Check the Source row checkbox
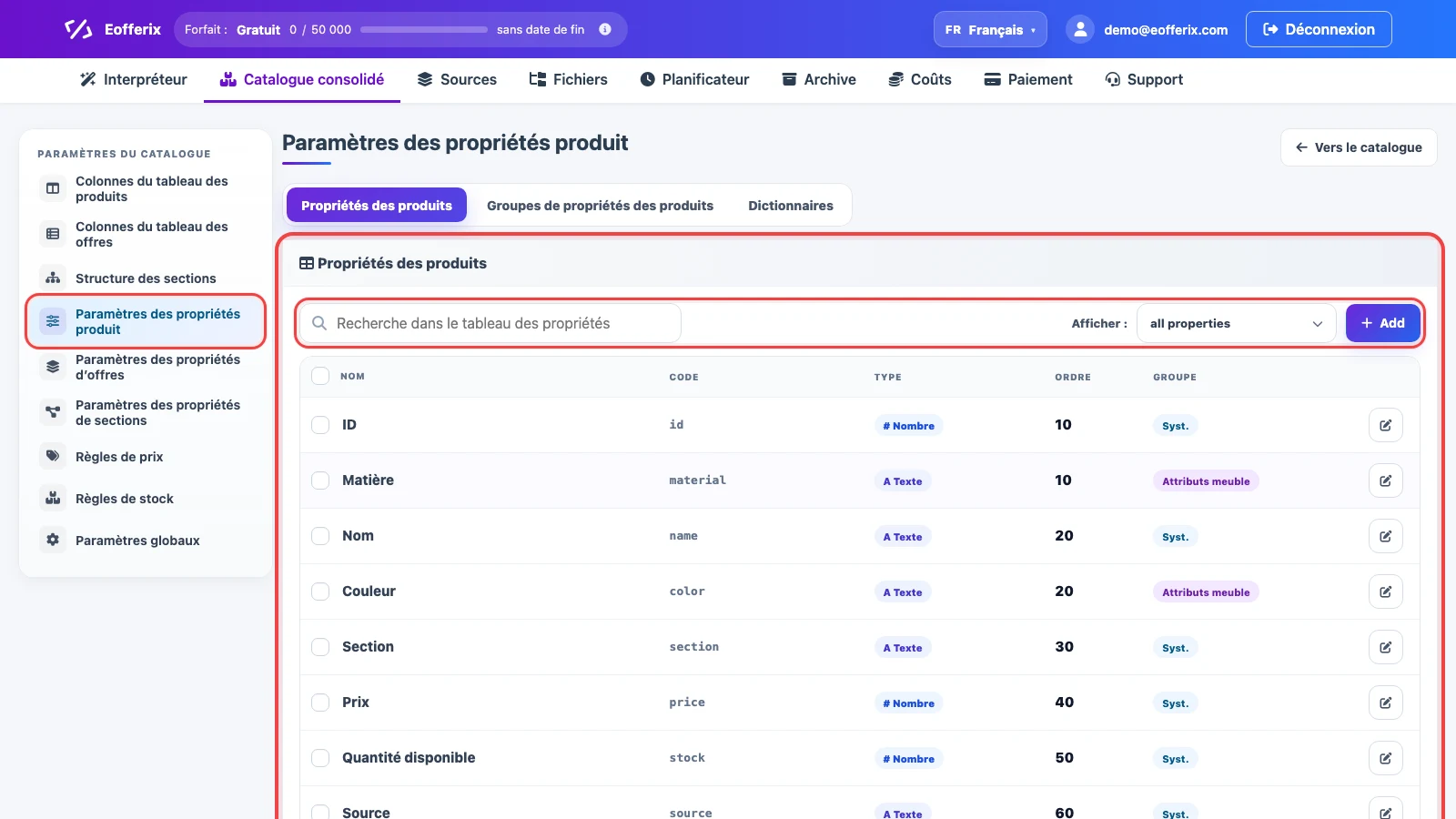Viewport: 1456px width, 819px height. (320, 812)
